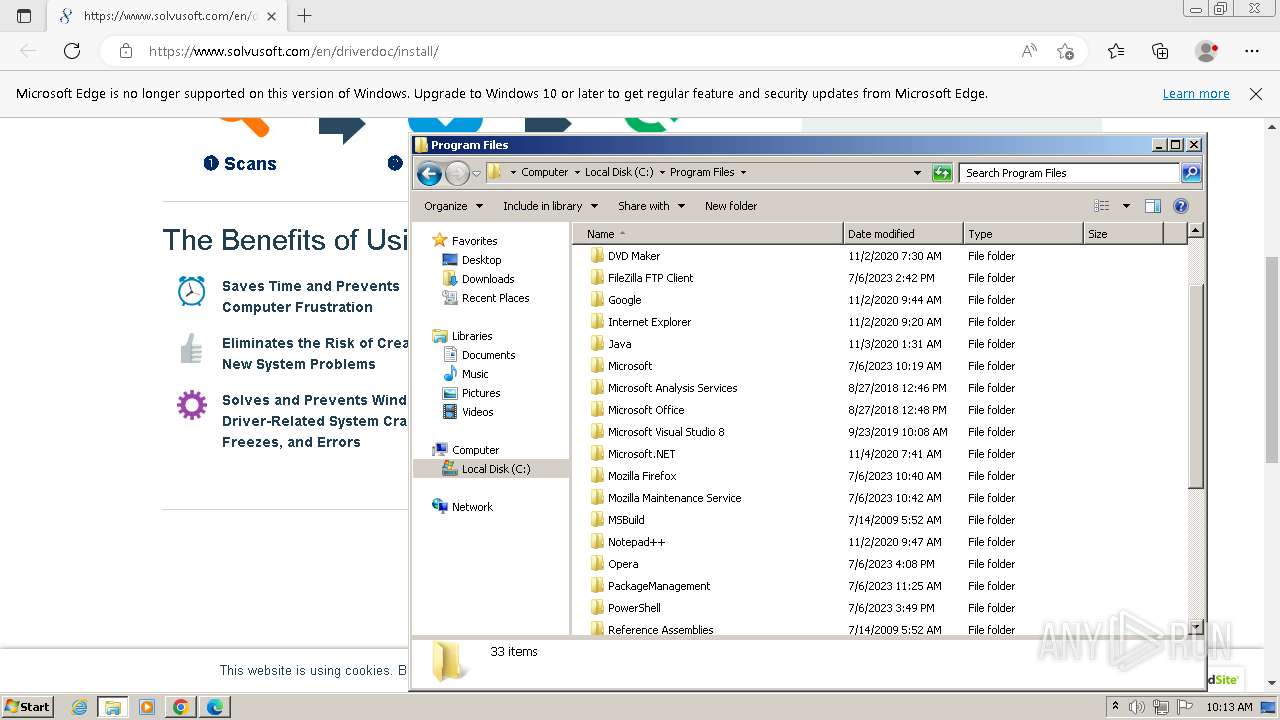Open Edge settings and more menu

coord(1252,51)
